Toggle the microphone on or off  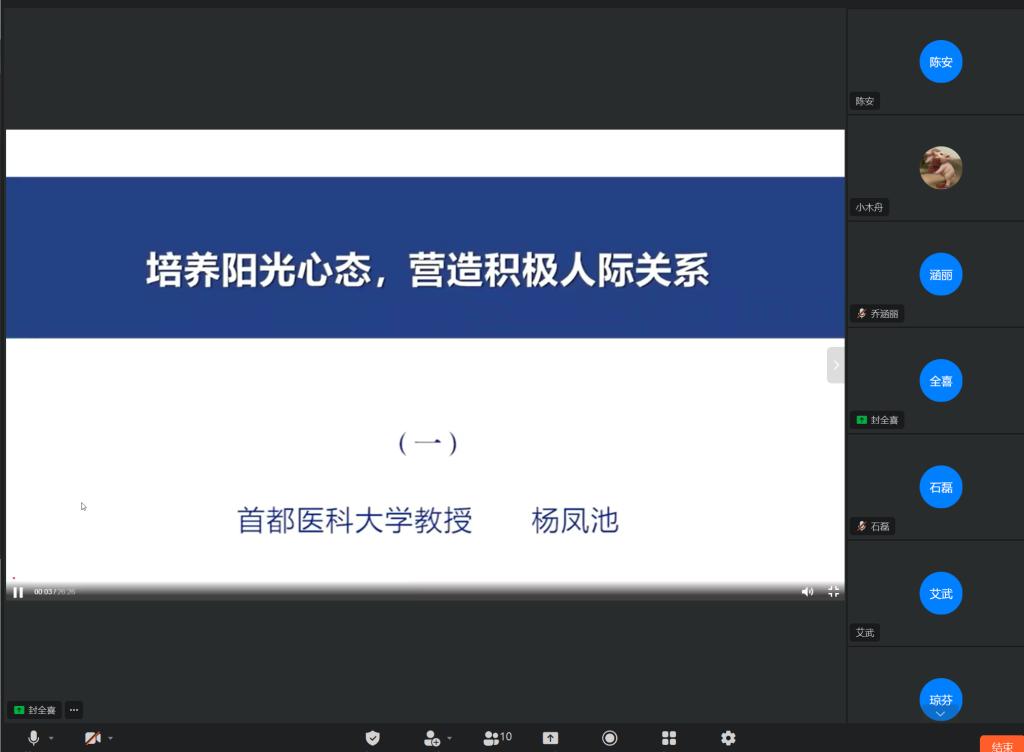pos(34,738)
